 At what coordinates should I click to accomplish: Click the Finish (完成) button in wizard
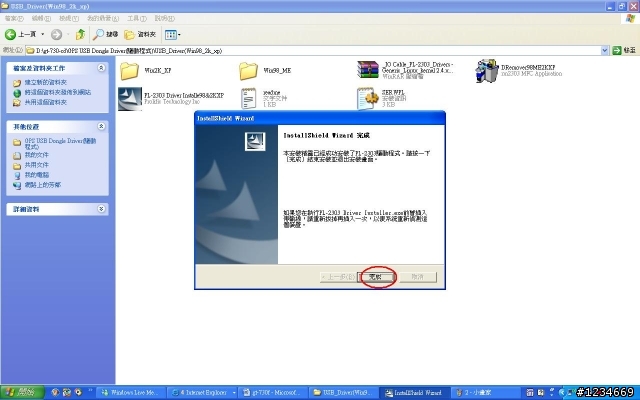point(376,277)
